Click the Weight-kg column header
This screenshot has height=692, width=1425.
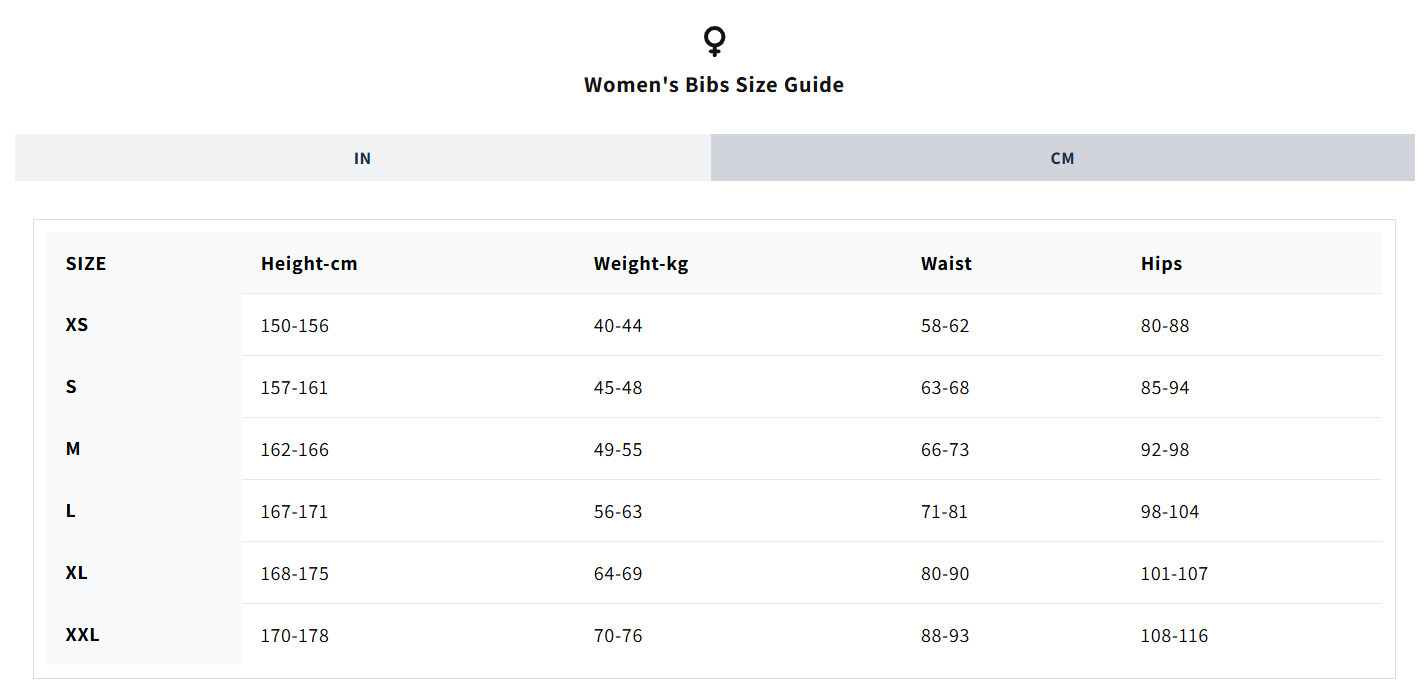coord(641,264)
